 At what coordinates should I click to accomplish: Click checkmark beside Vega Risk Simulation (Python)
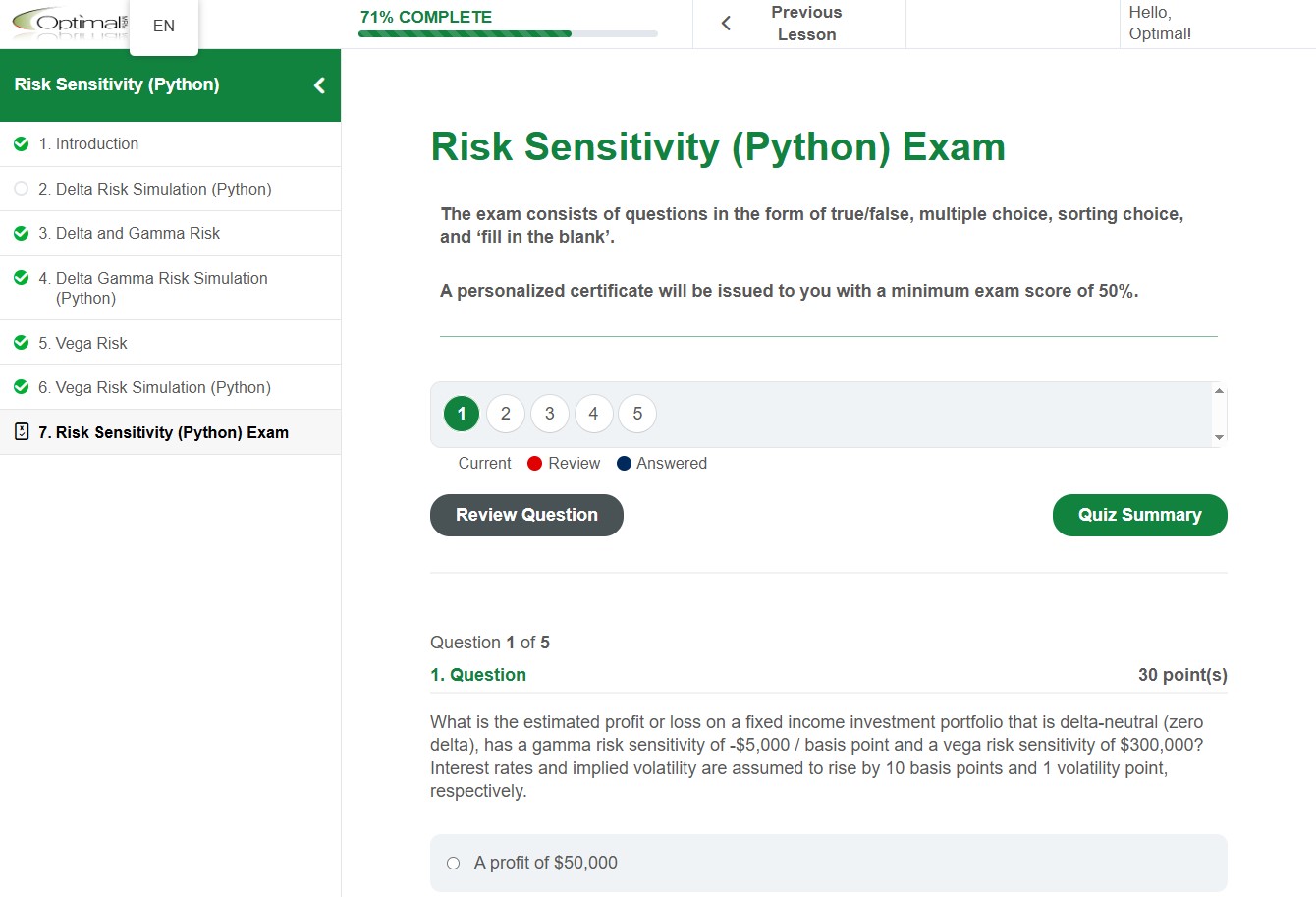pyautogui.click(x=21, y=387)
